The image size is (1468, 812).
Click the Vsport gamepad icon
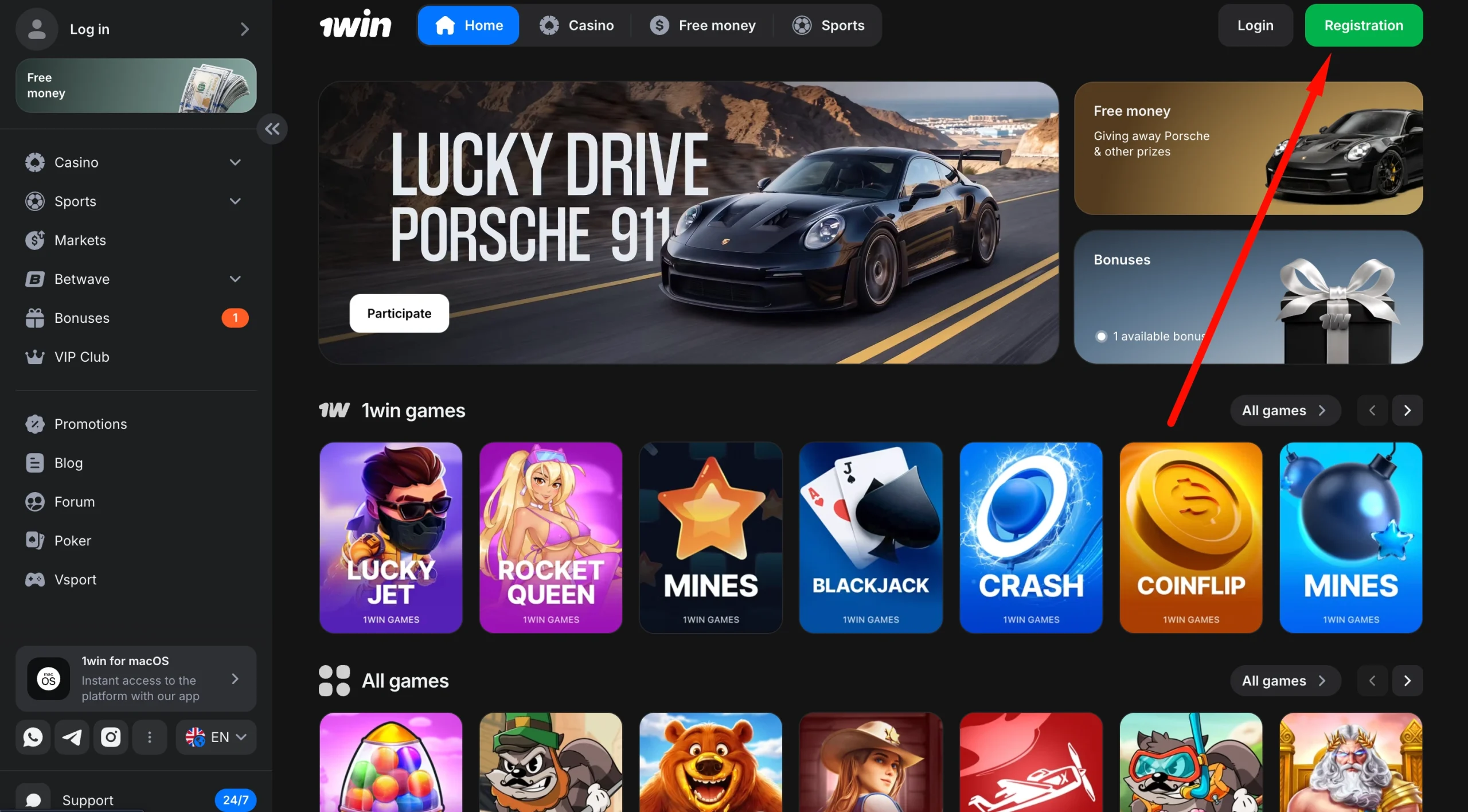pos(35,580)
